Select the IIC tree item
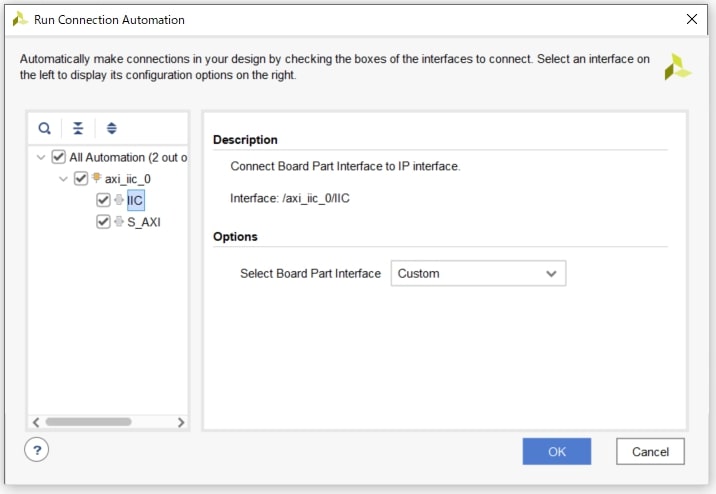 [x=135, y=200]
